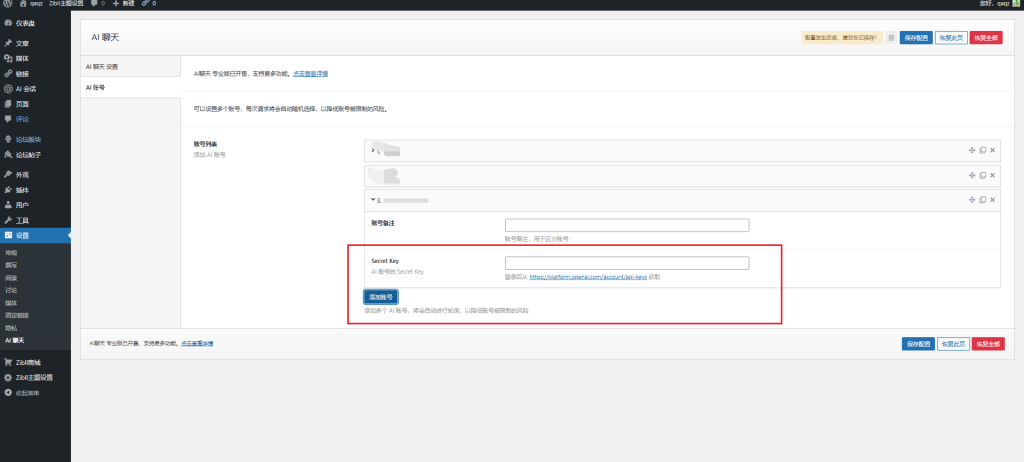This screenshot has width=1024, height=462.
Task: Select the AI 账号 tab
Action: pyautogui.click(x=96, y=87)
